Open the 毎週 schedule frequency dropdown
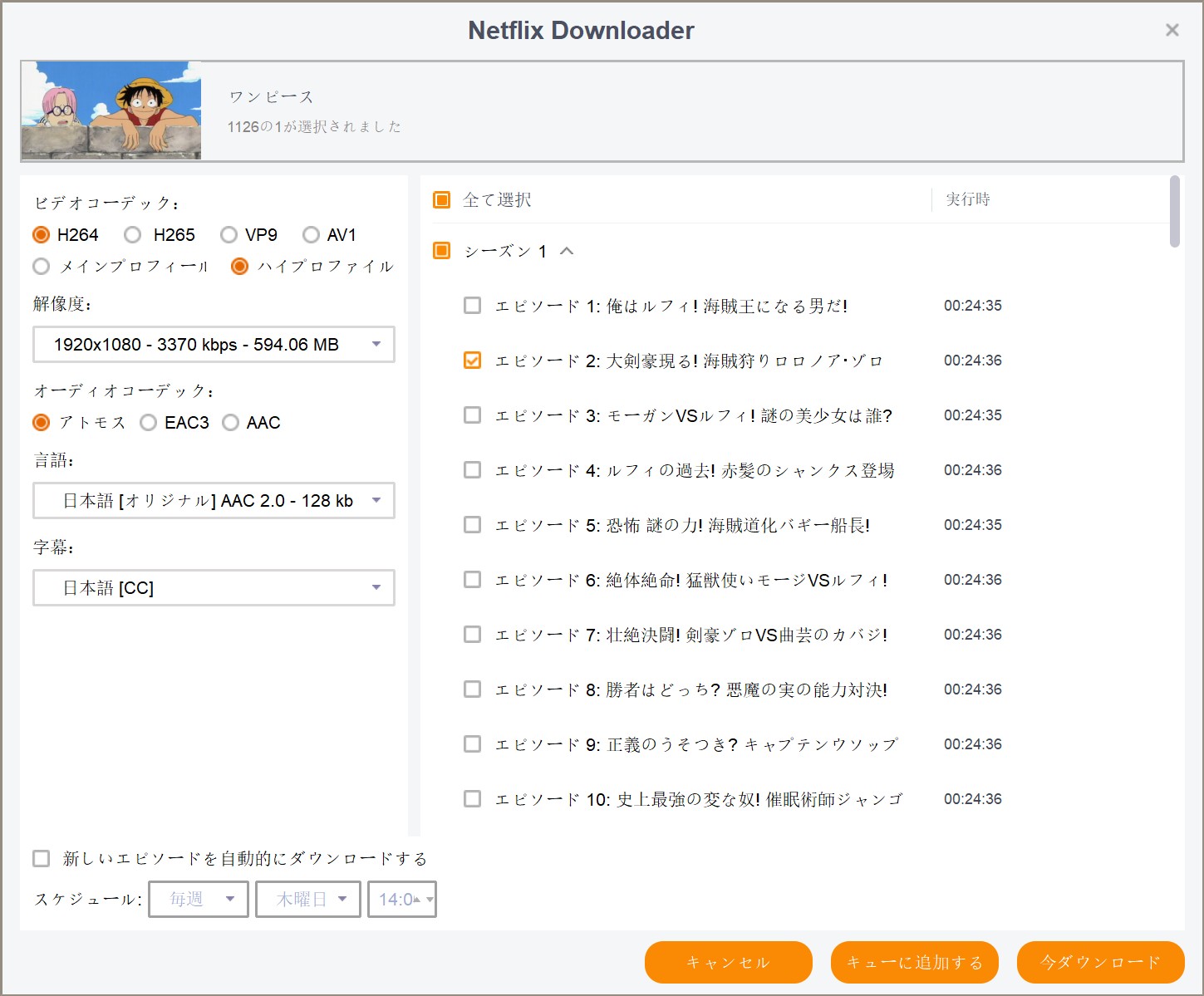This screenshot has width=1204, height=996. 199,899
